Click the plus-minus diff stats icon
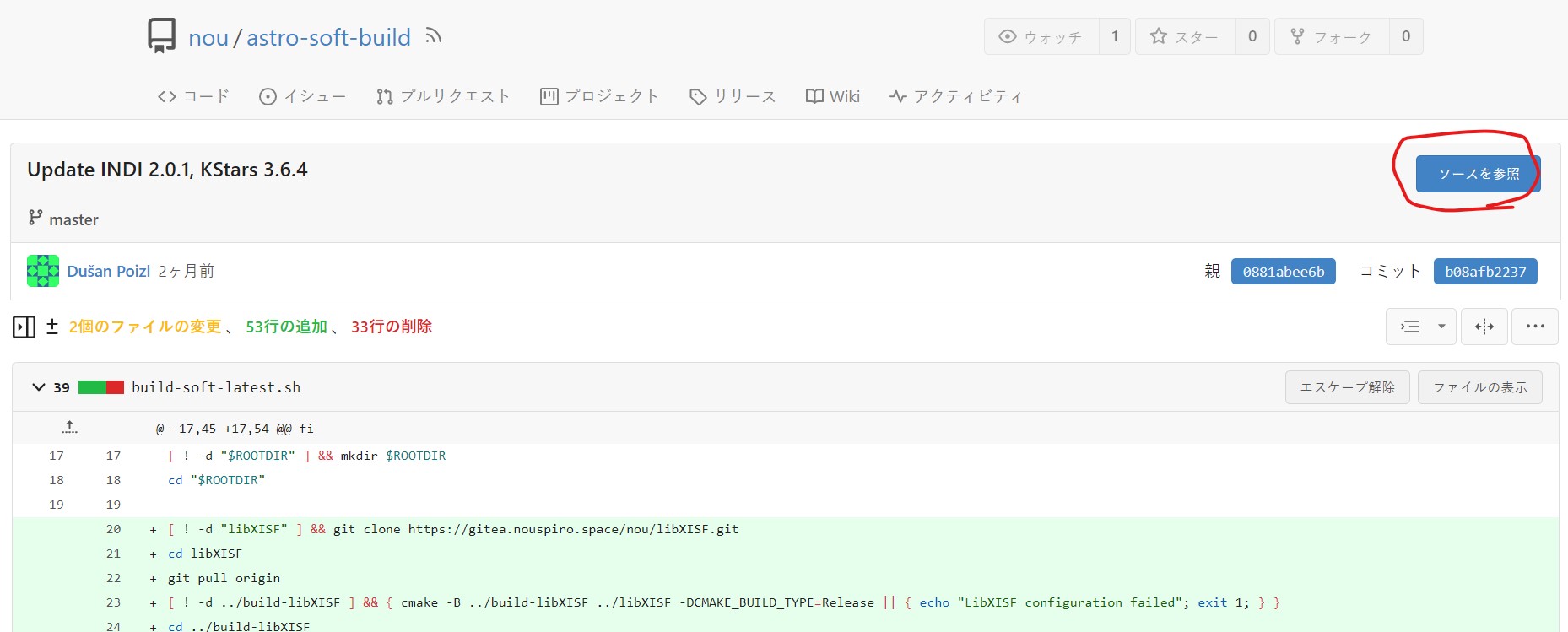This screenshot has width=1568, height=632. click(52, 327)
